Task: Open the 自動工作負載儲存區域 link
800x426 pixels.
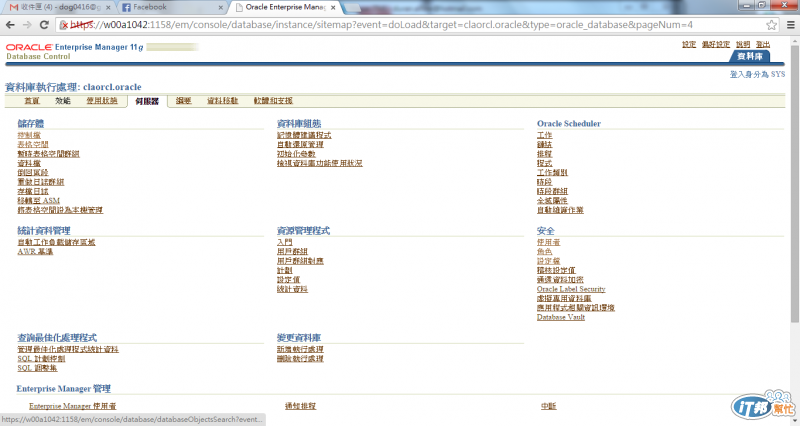Action: tap(56, 242)
